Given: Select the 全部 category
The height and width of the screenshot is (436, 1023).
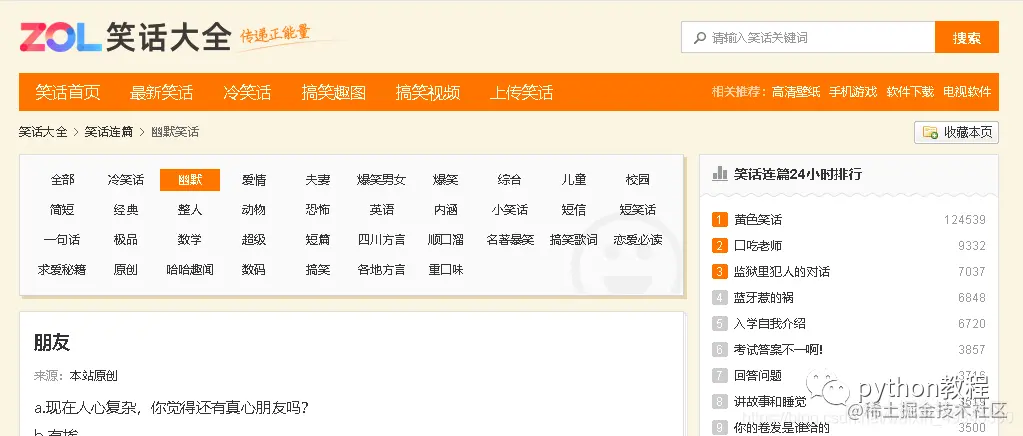Looking at the screenshot, I should [63, 179].
